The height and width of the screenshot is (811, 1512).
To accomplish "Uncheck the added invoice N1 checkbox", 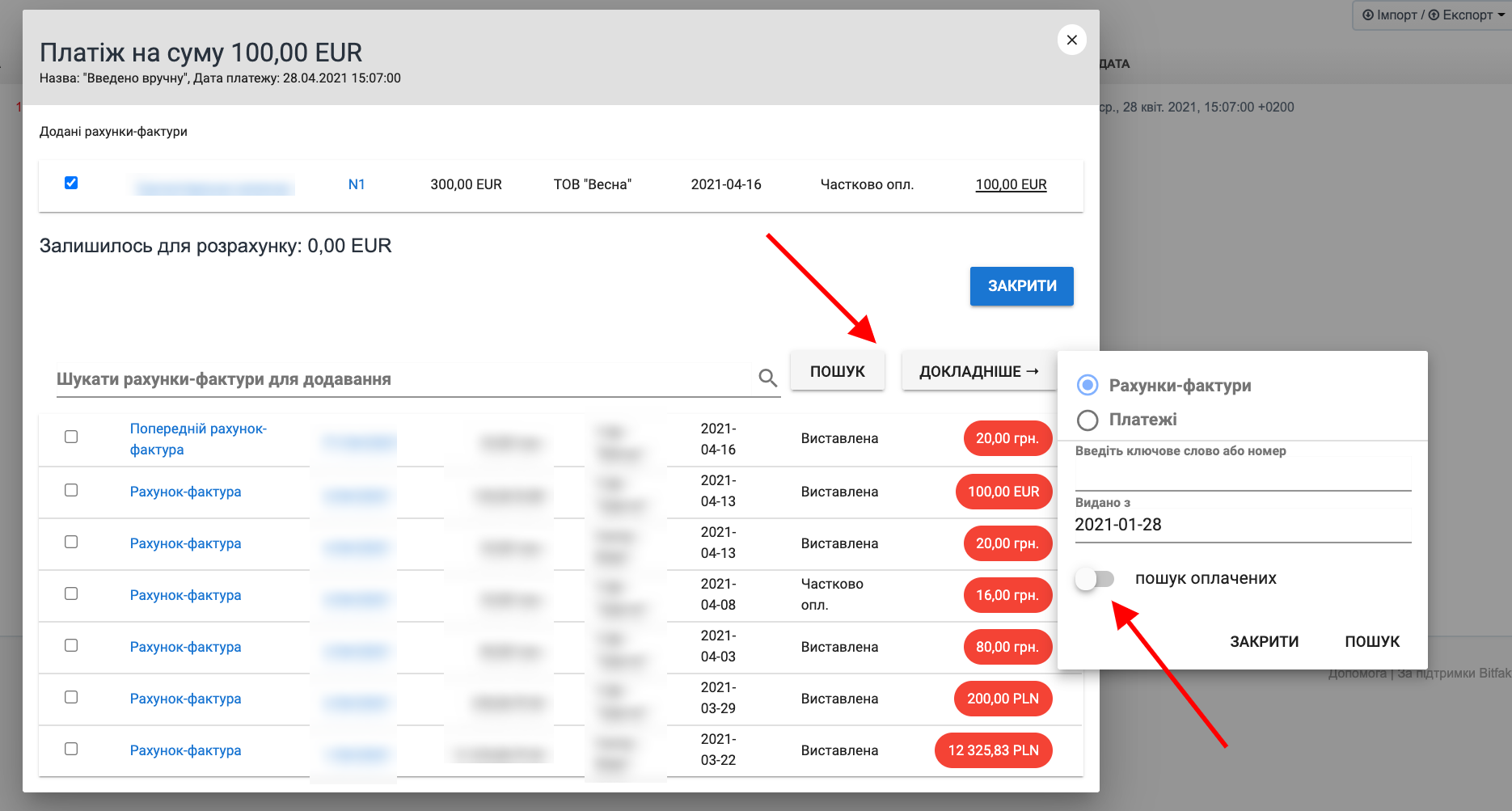I will pyautogui.click(x=71, y=183).
